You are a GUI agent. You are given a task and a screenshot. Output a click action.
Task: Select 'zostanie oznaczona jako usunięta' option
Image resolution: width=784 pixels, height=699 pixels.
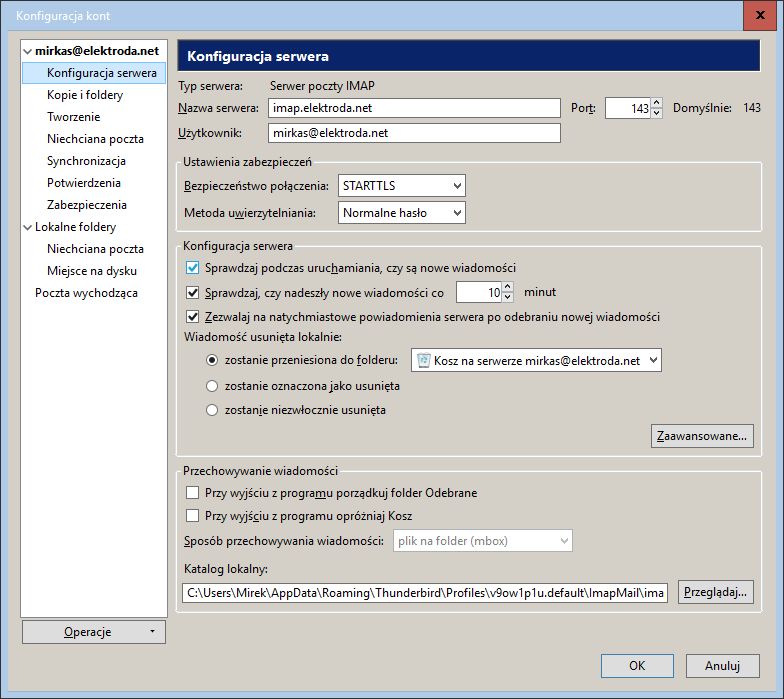point(212,386)
